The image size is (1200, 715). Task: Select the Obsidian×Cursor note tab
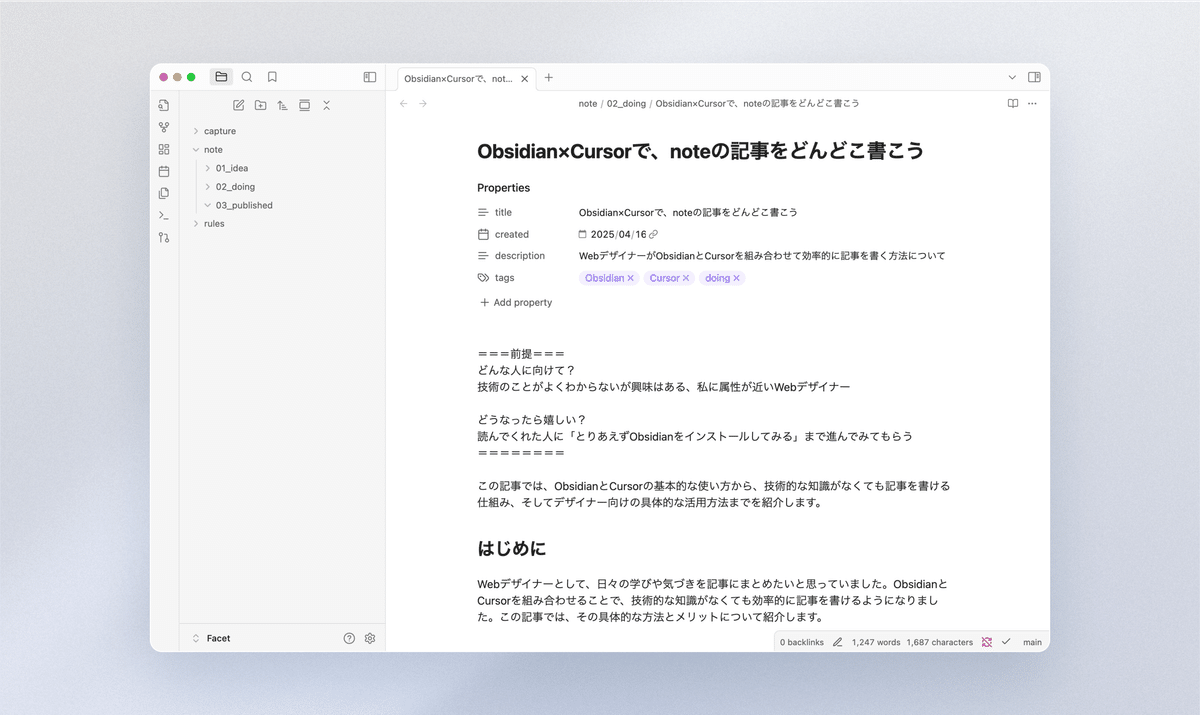coord(460,77)
